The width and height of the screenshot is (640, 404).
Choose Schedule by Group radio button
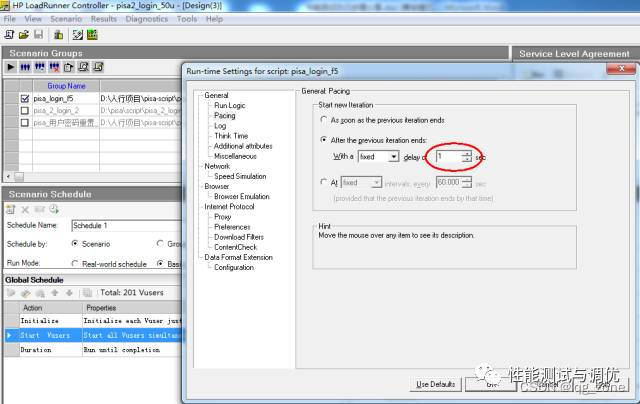(160, 243)
